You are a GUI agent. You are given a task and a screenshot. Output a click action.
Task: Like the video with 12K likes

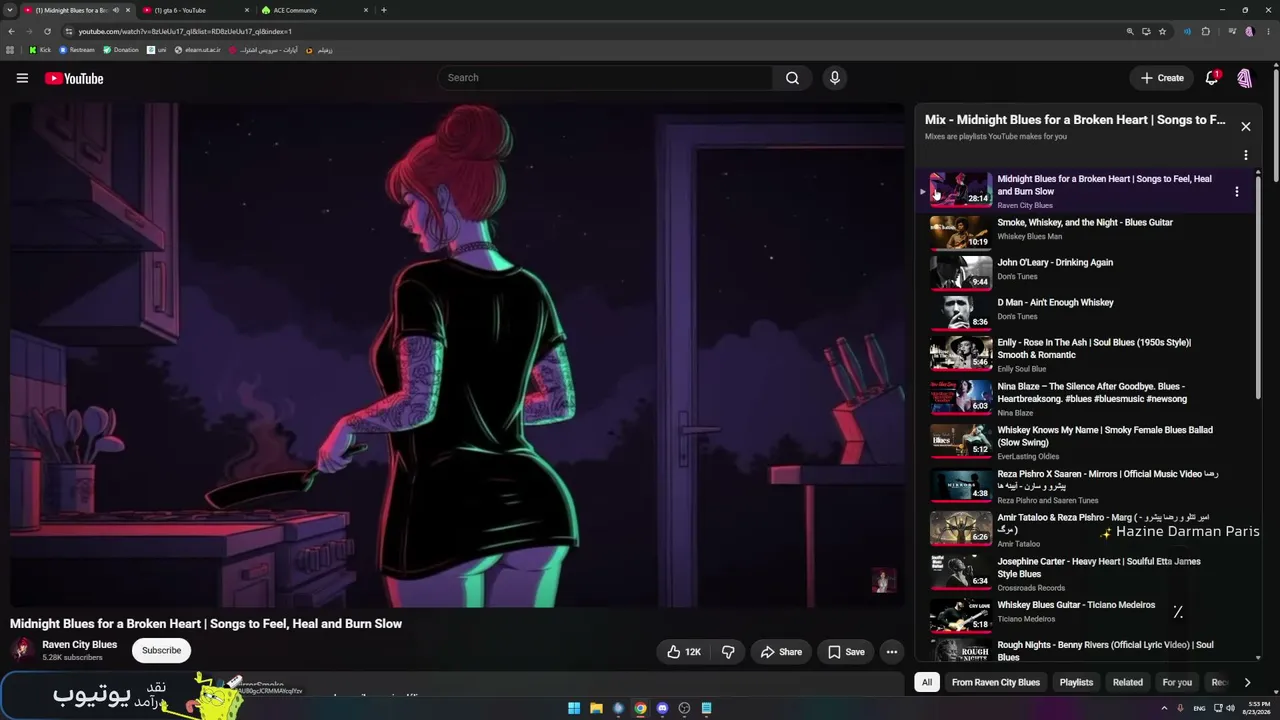(684, 652)
